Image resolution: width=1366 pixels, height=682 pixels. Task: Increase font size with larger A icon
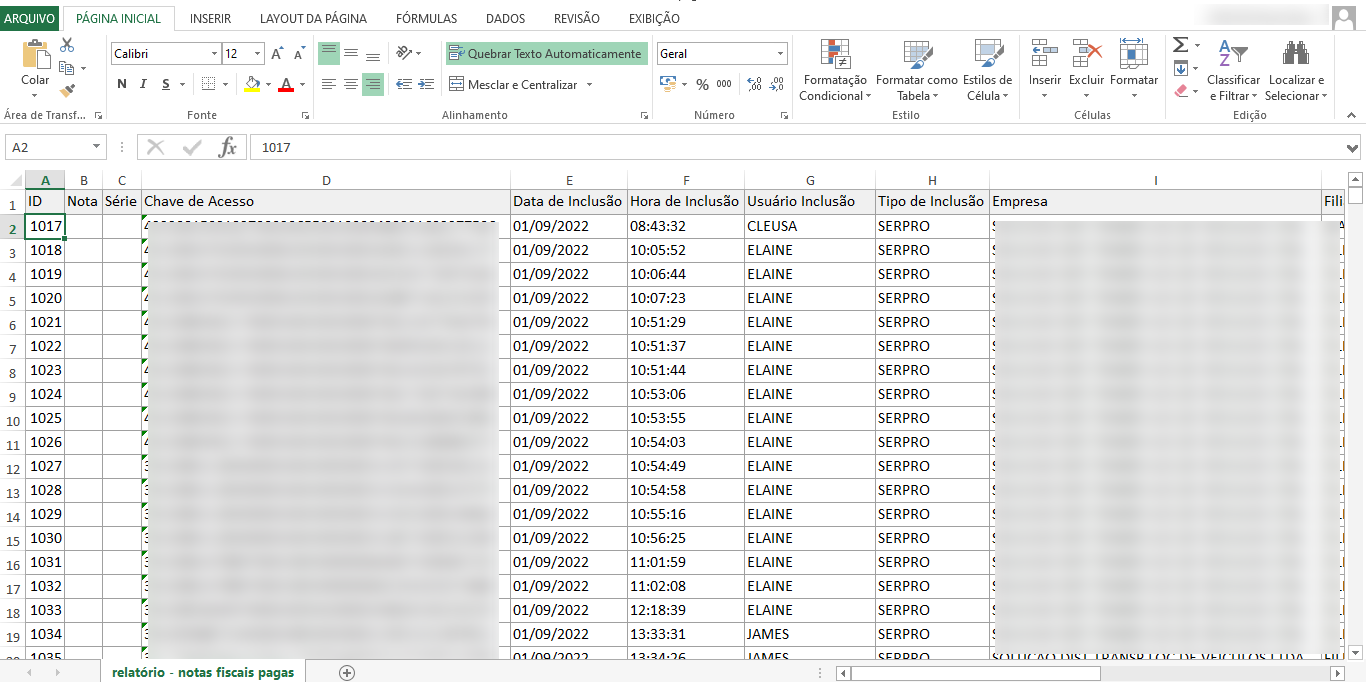[x=277, y=54]
